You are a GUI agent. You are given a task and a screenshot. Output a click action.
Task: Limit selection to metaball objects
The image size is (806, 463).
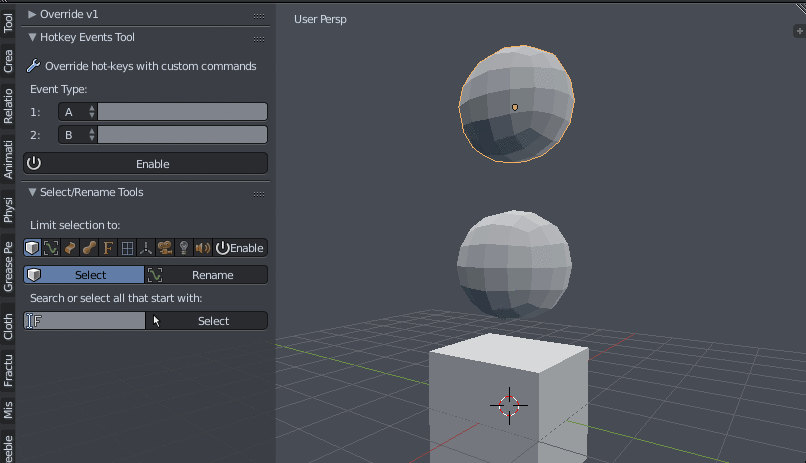tap(89, 248)
